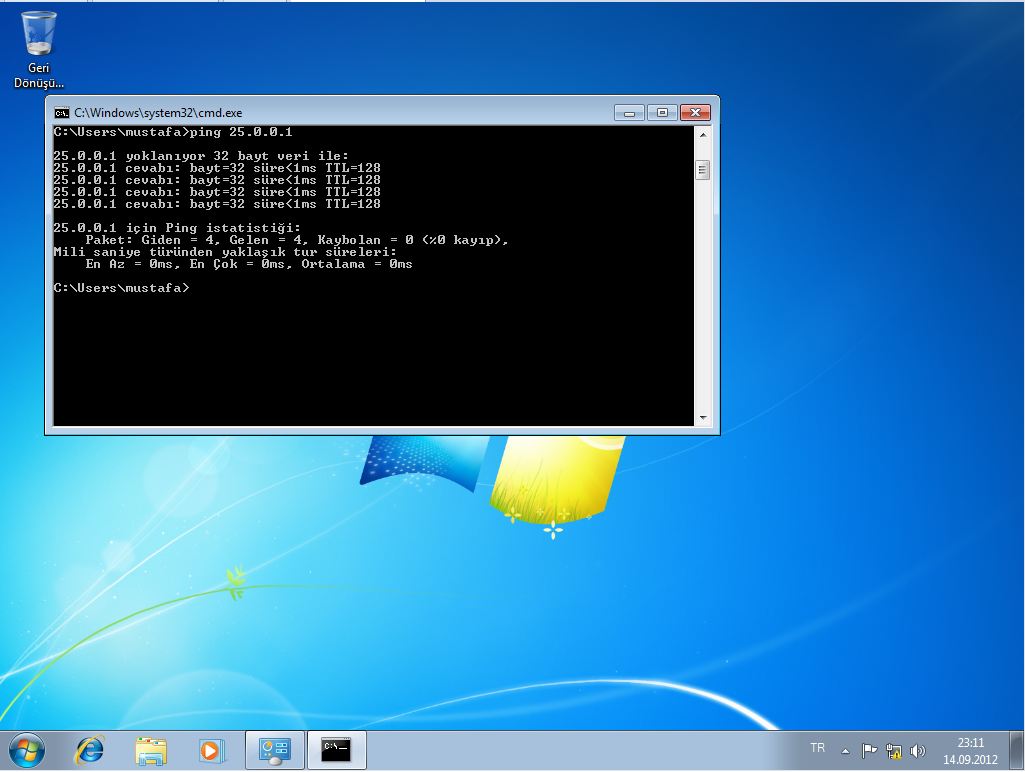Launch Internet Explorer from taskbar
Viewport: 1025px width, 772px height.
pos(90,750)
